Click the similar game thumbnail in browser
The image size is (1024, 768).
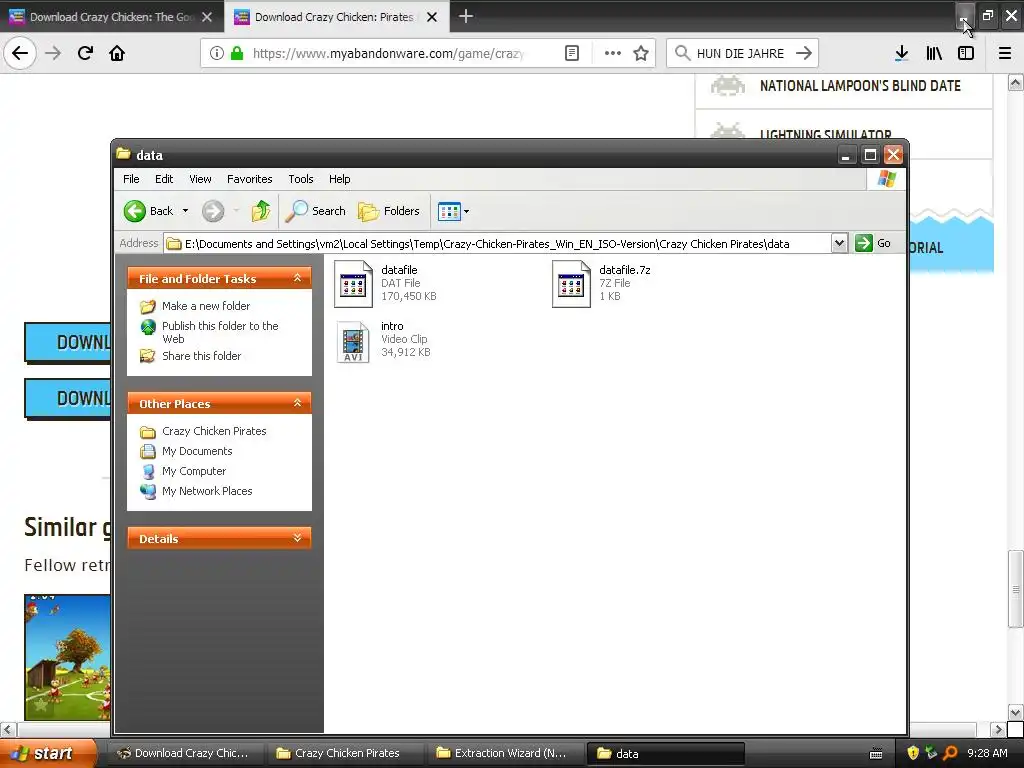pyautogui.click(x=67, y=657)
